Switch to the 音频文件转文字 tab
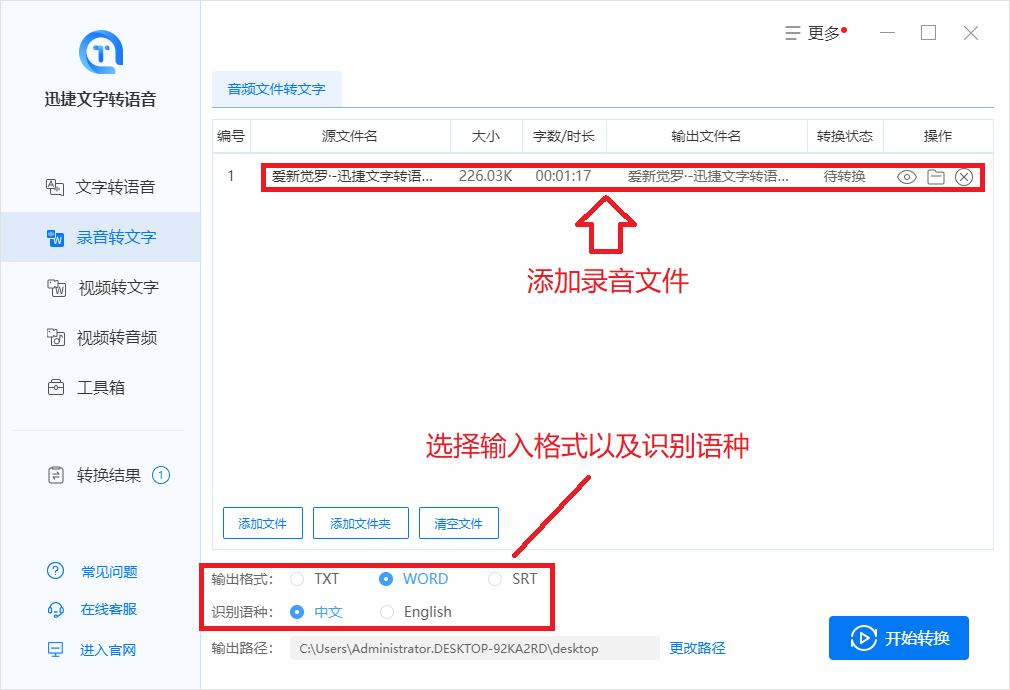The height and width of the screenshot is (690, 1010). coord(278,89)
